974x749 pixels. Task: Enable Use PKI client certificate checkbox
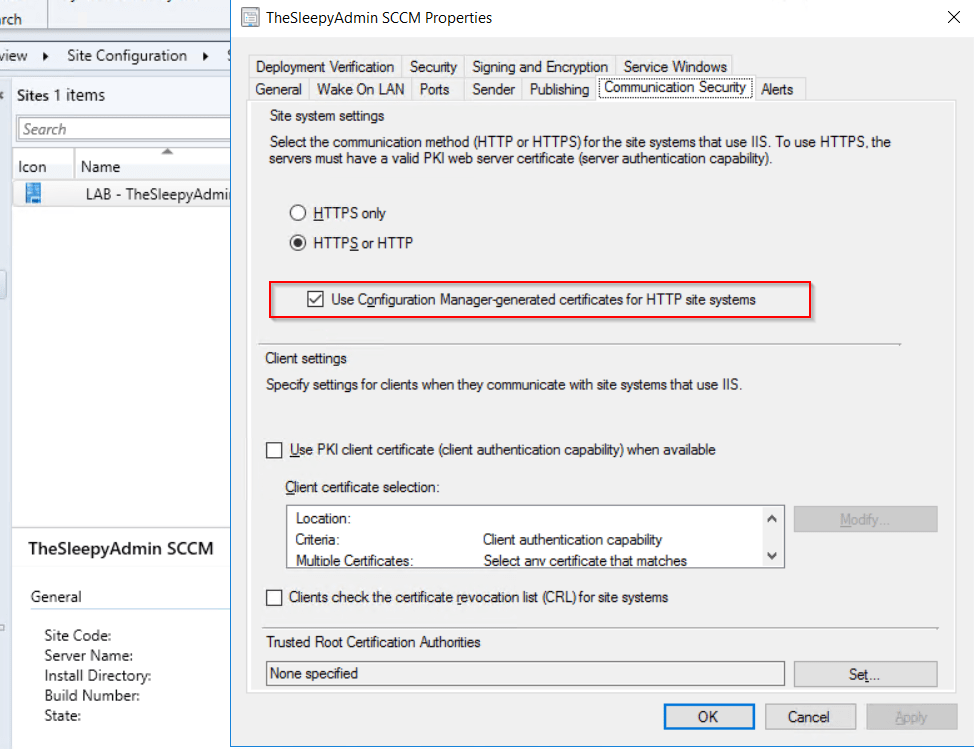point(274,450)
